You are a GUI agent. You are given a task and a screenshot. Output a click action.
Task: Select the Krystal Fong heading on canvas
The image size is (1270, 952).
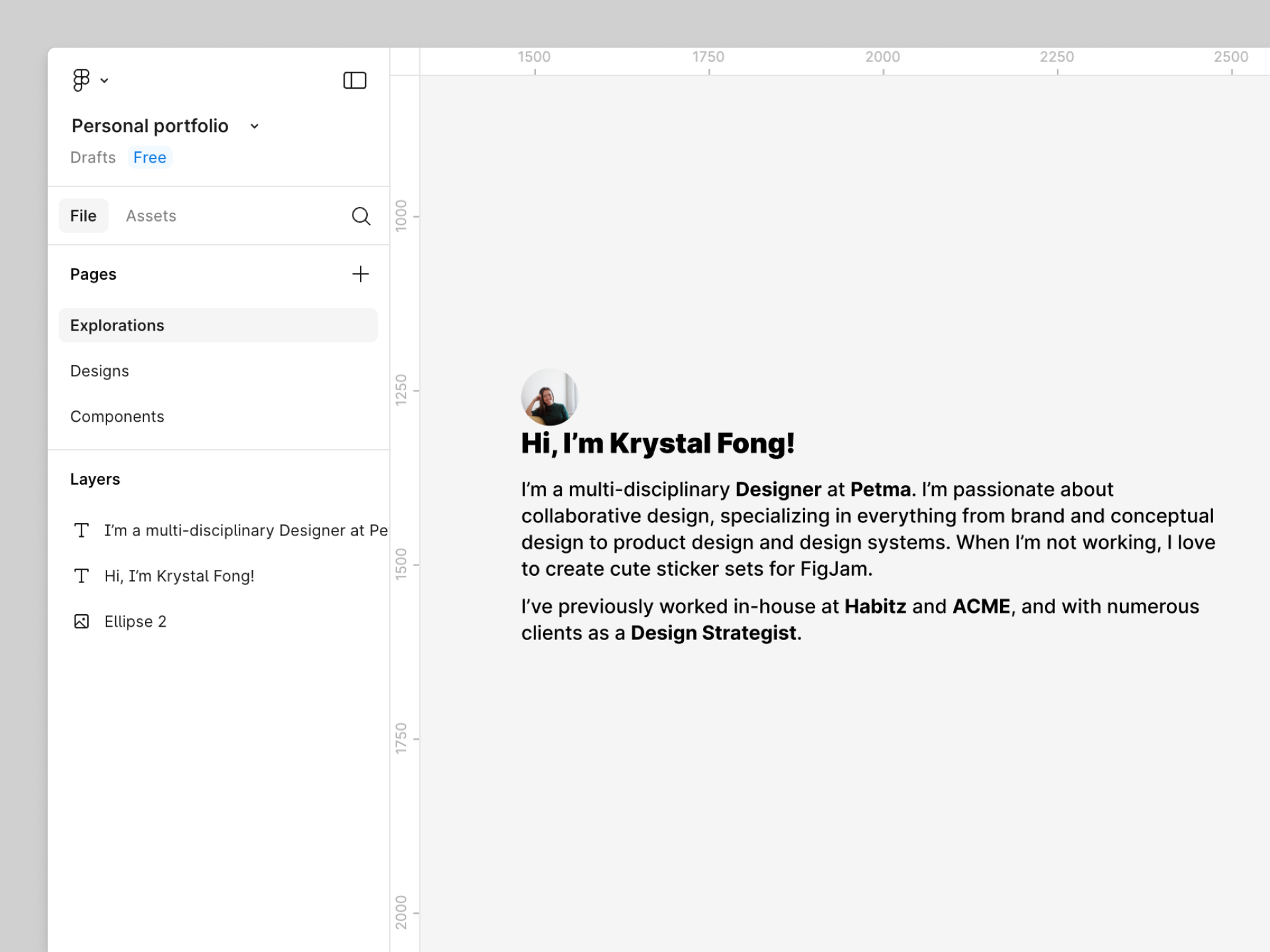[x=657, y=444]
